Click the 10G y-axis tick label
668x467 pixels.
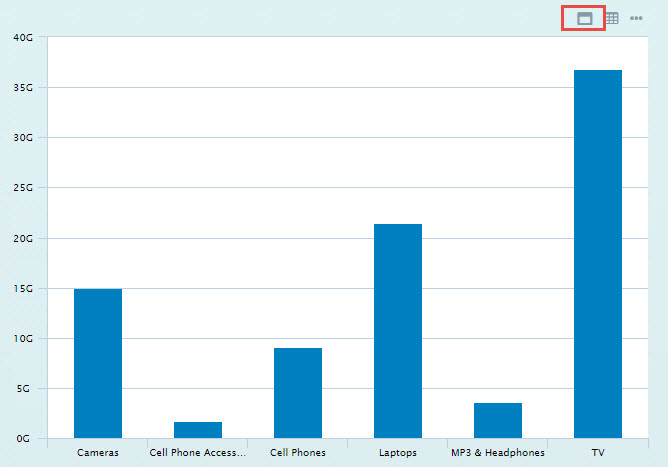point(22,338)
